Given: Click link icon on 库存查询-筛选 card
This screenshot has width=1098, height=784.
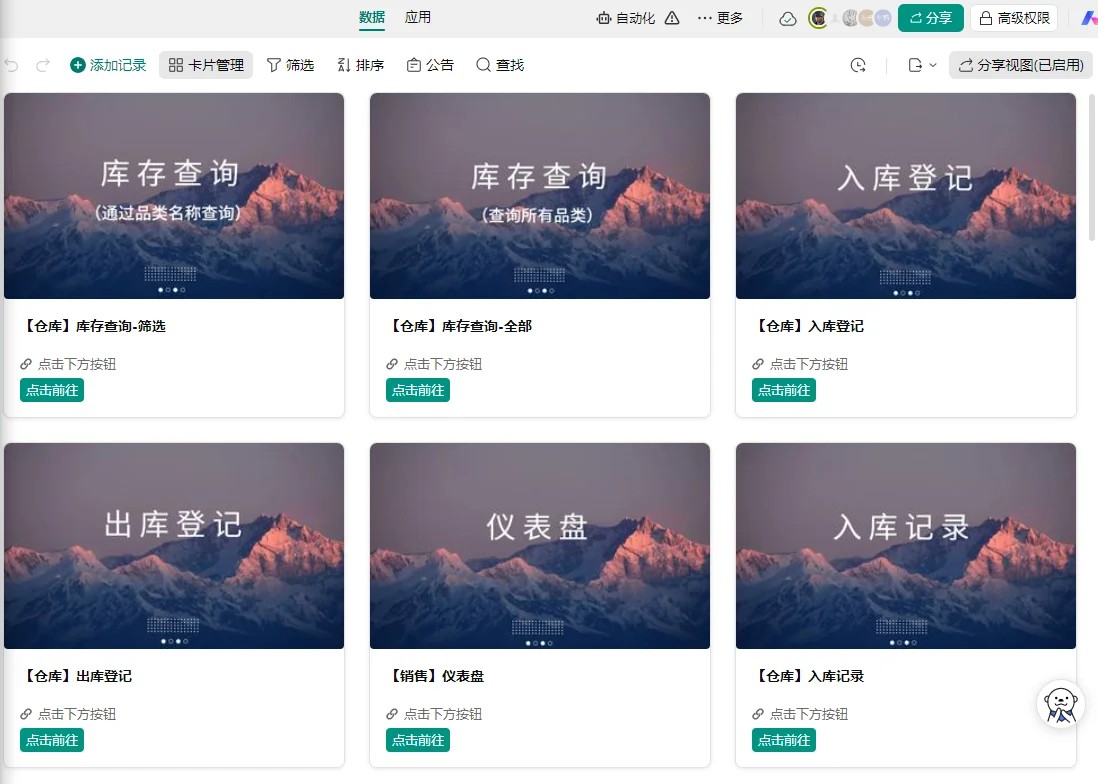Looking at the screenshot, I should (x=26, y=364).
